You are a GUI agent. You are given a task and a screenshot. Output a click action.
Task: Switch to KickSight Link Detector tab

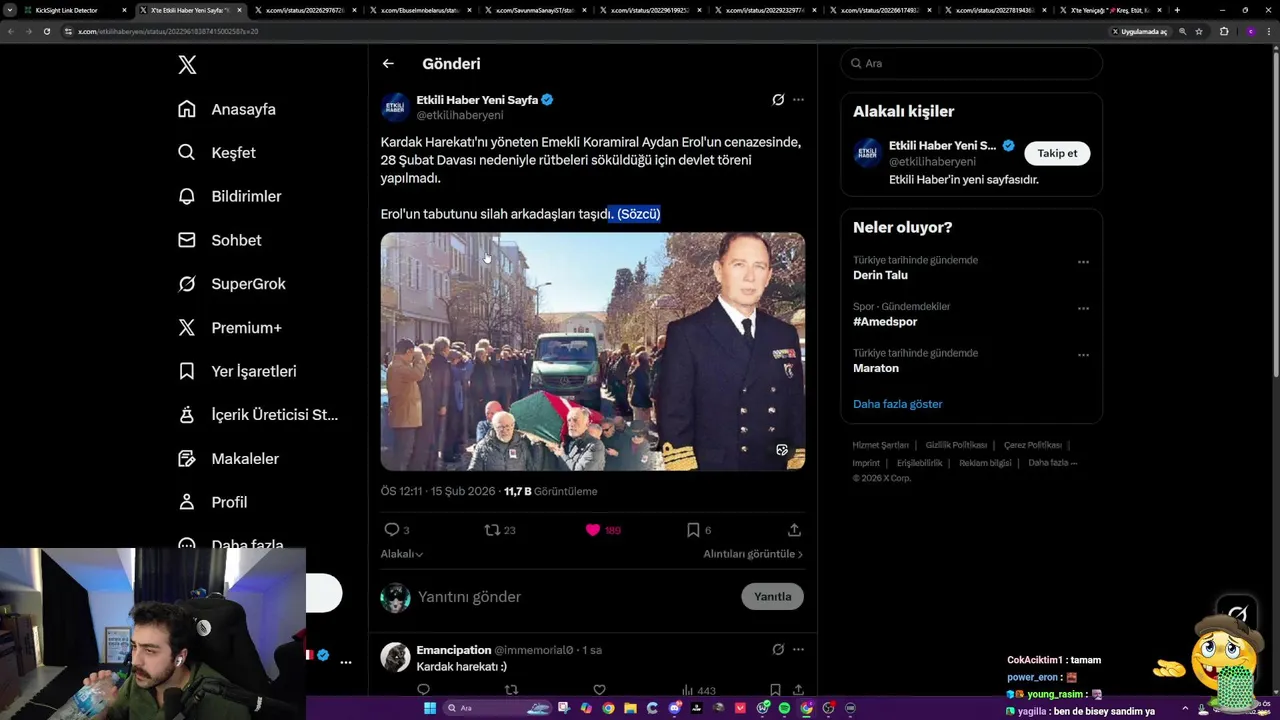75,10
